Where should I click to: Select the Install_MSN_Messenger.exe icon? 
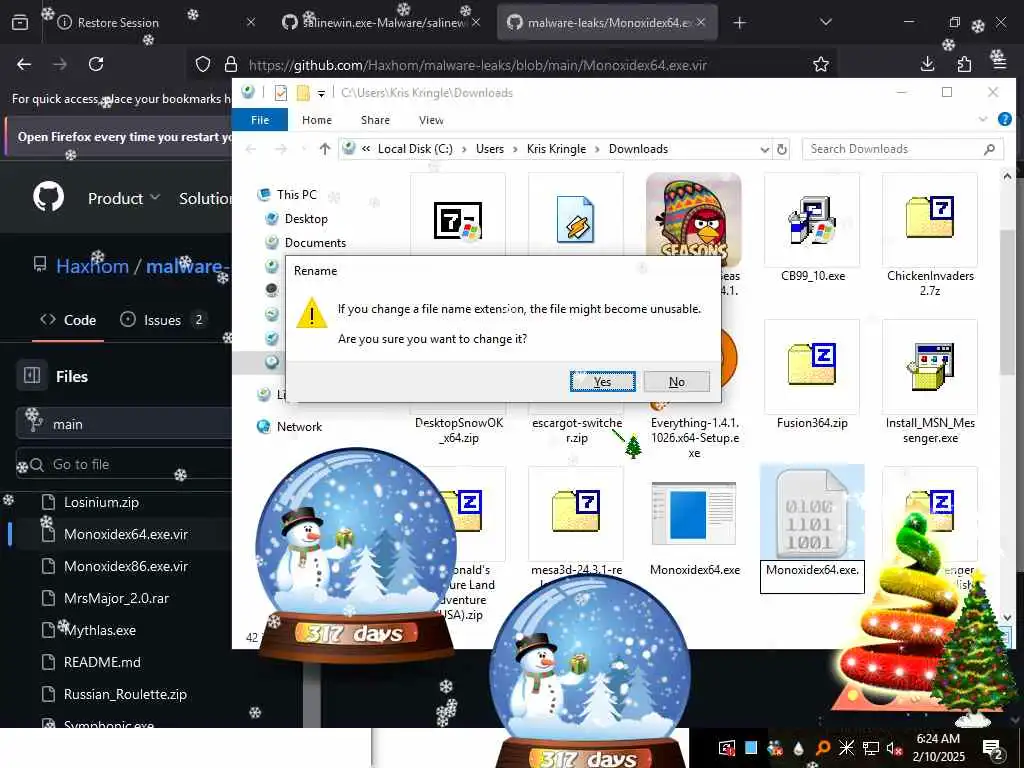929,366
